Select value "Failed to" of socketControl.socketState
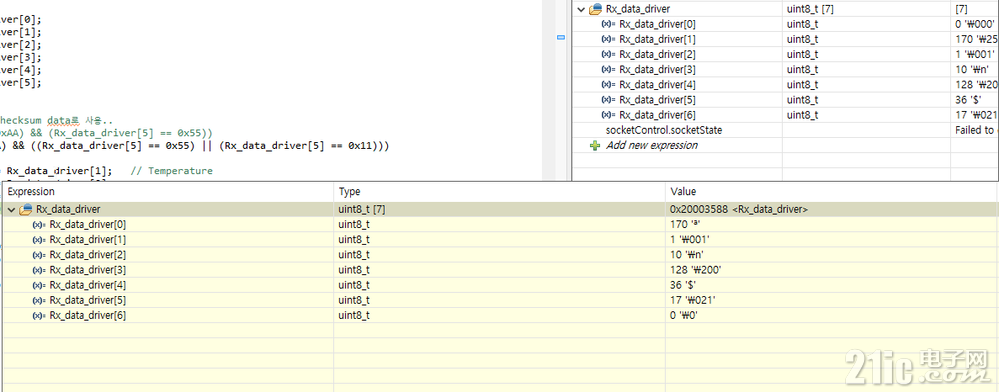Image resolution: width=999 pixels, height=392 pixels. 976,130
